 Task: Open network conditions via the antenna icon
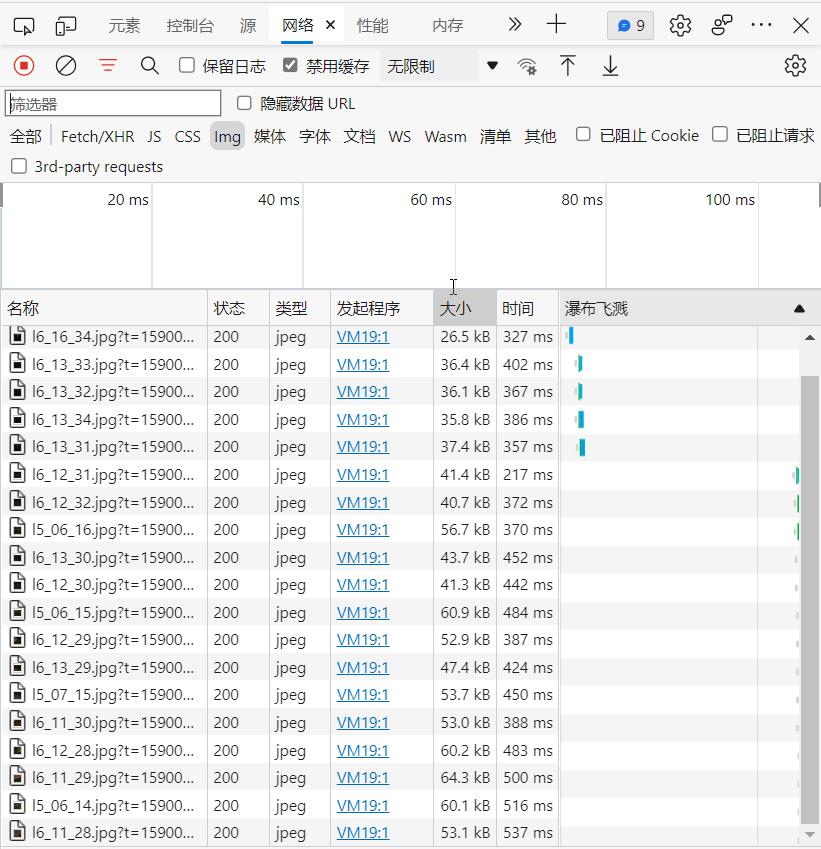tap(527, 66)
